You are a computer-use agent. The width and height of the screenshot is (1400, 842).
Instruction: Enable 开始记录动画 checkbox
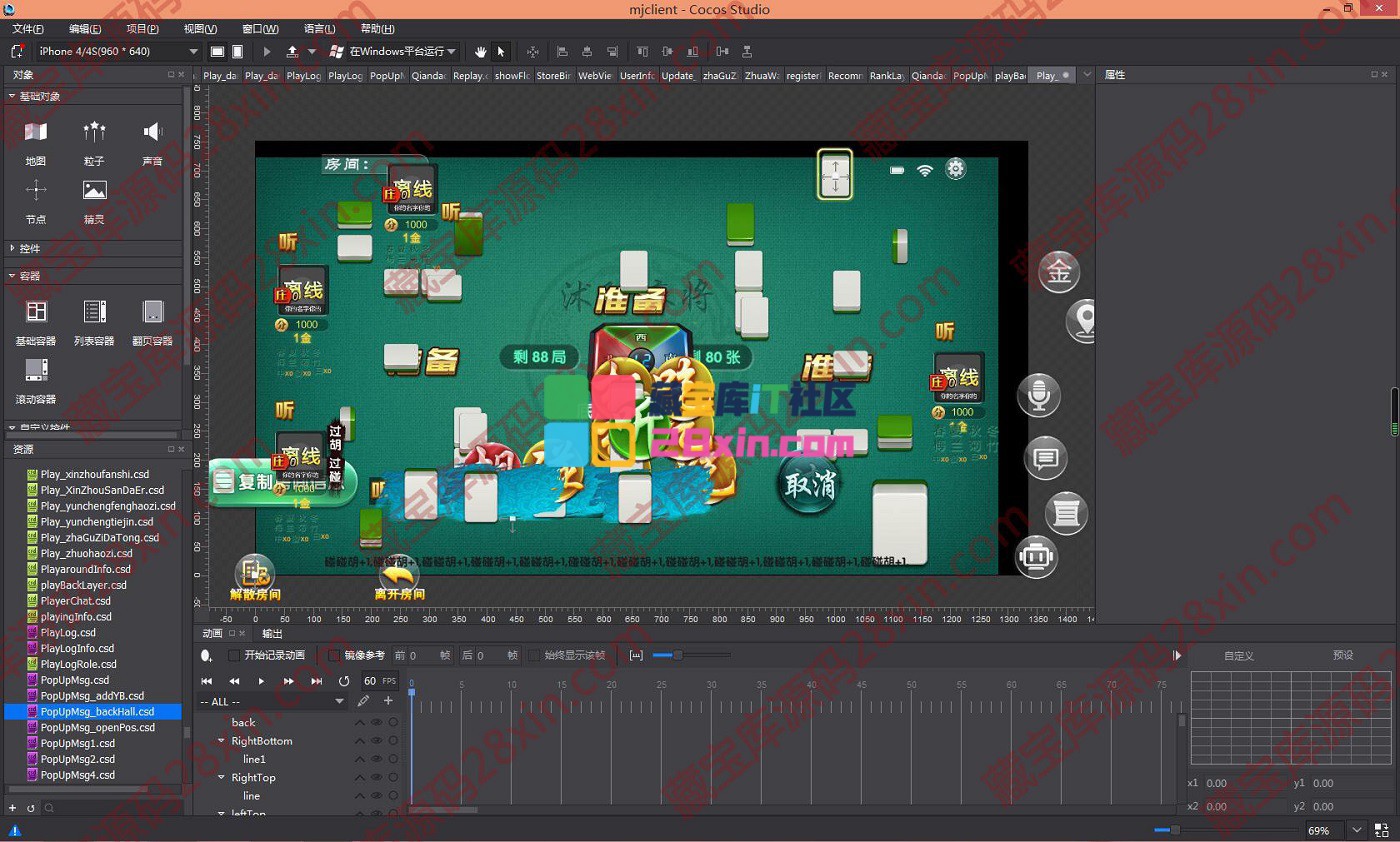tap(234, 655)
